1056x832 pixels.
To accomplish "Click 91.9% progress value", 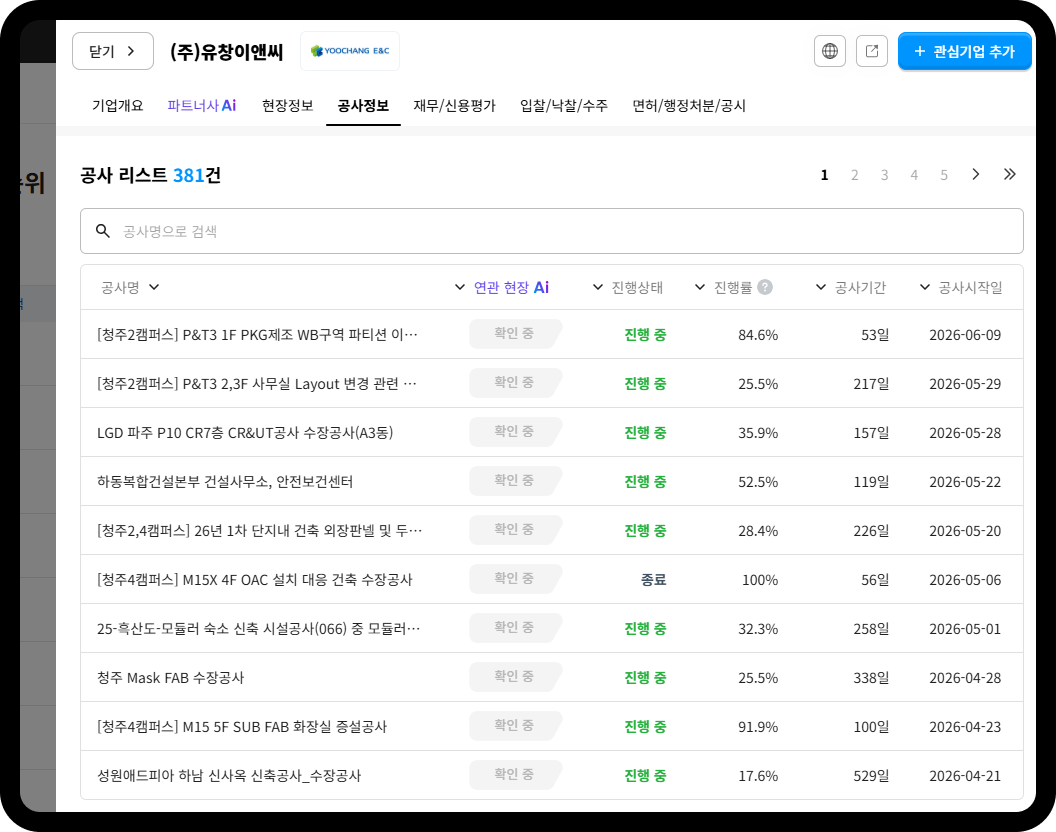I will coord(758,727).
